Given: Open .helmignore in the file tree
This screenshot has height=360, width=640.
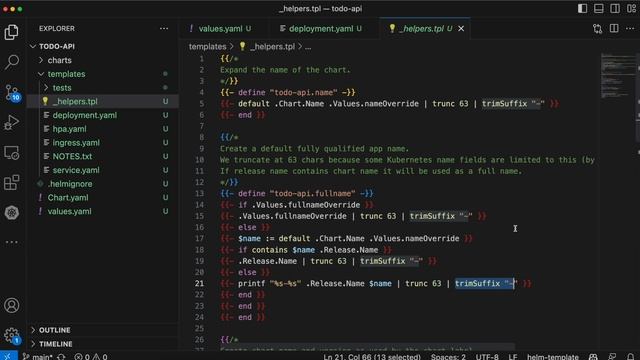Looking at the screenshot, I should pyautogui.click(x=103, y=184).
